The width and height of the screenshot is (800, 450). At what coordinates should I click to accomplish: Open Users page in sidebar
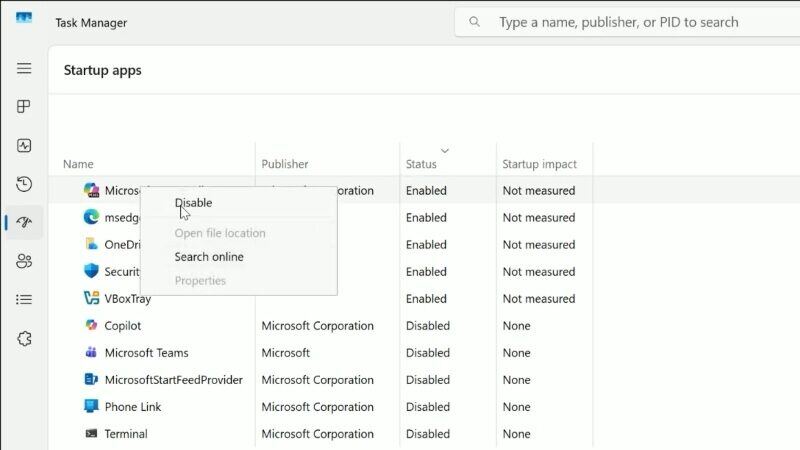(x=24, y=261)
